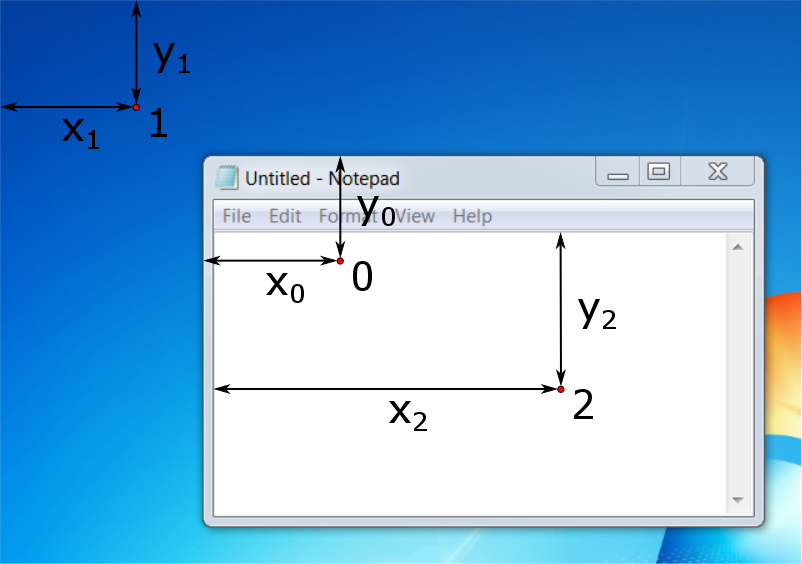Open the Help menu
Viewport: 802px width, 564px height.
pos(472,216)
